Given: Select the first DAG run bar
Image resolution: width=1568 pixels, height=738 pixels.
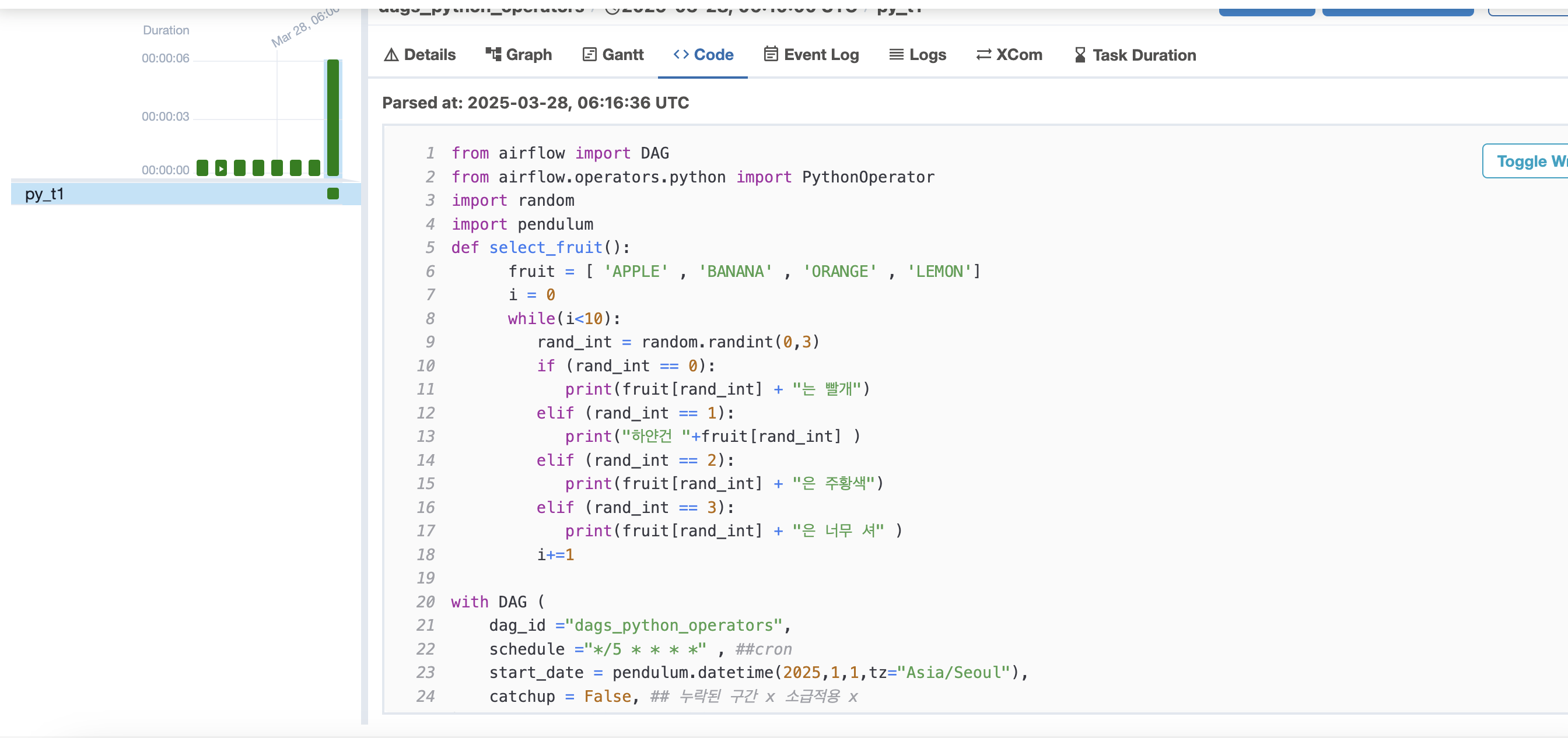Looking at the screenshot, I should point(202,168).
